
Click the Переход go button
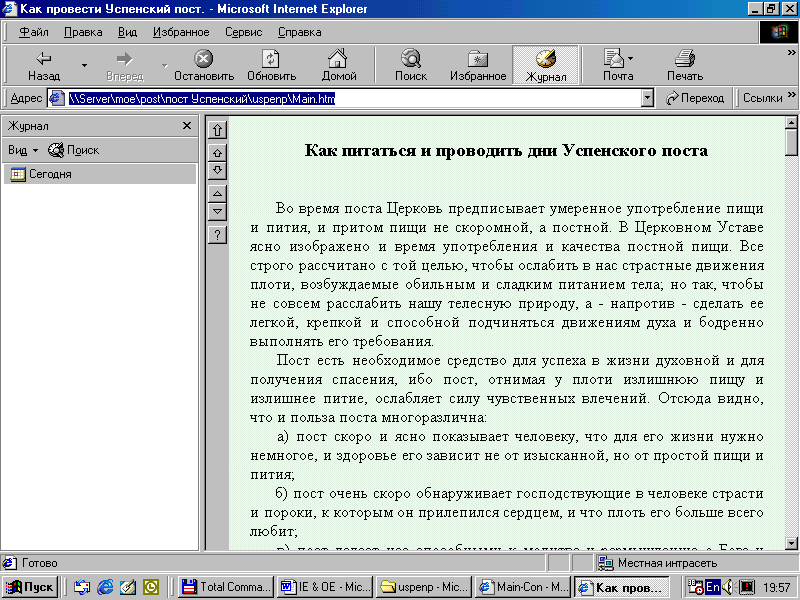pos(695,98)
